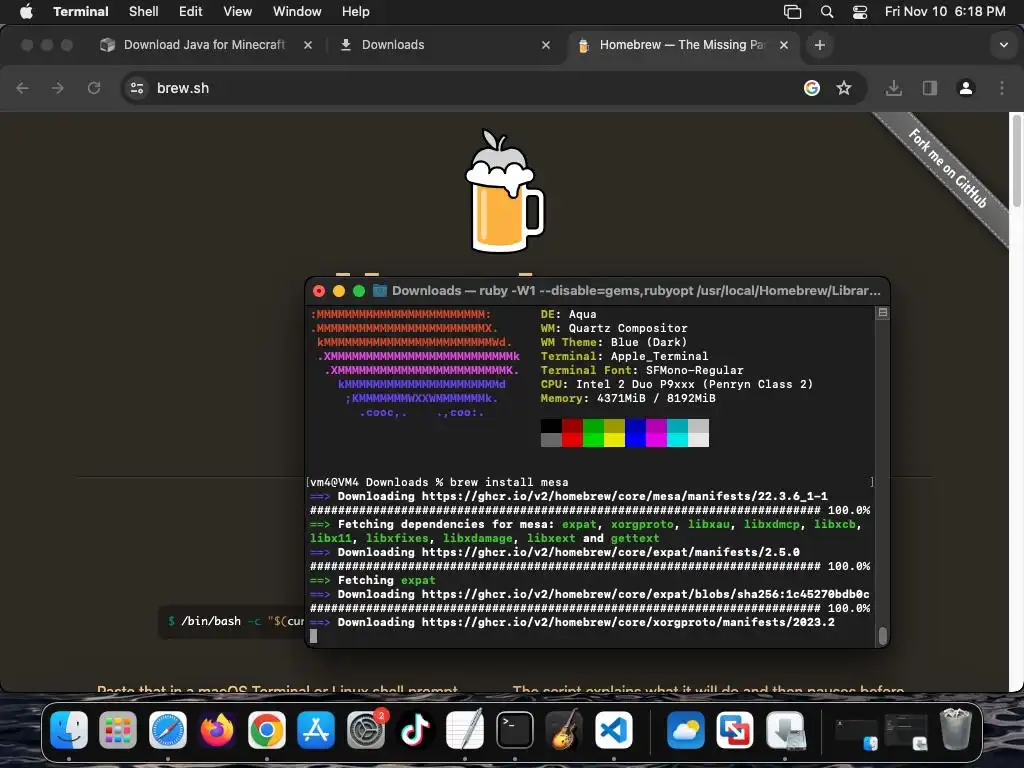
Task: Launch GarageBand from the dock
Action: (564, 729)
